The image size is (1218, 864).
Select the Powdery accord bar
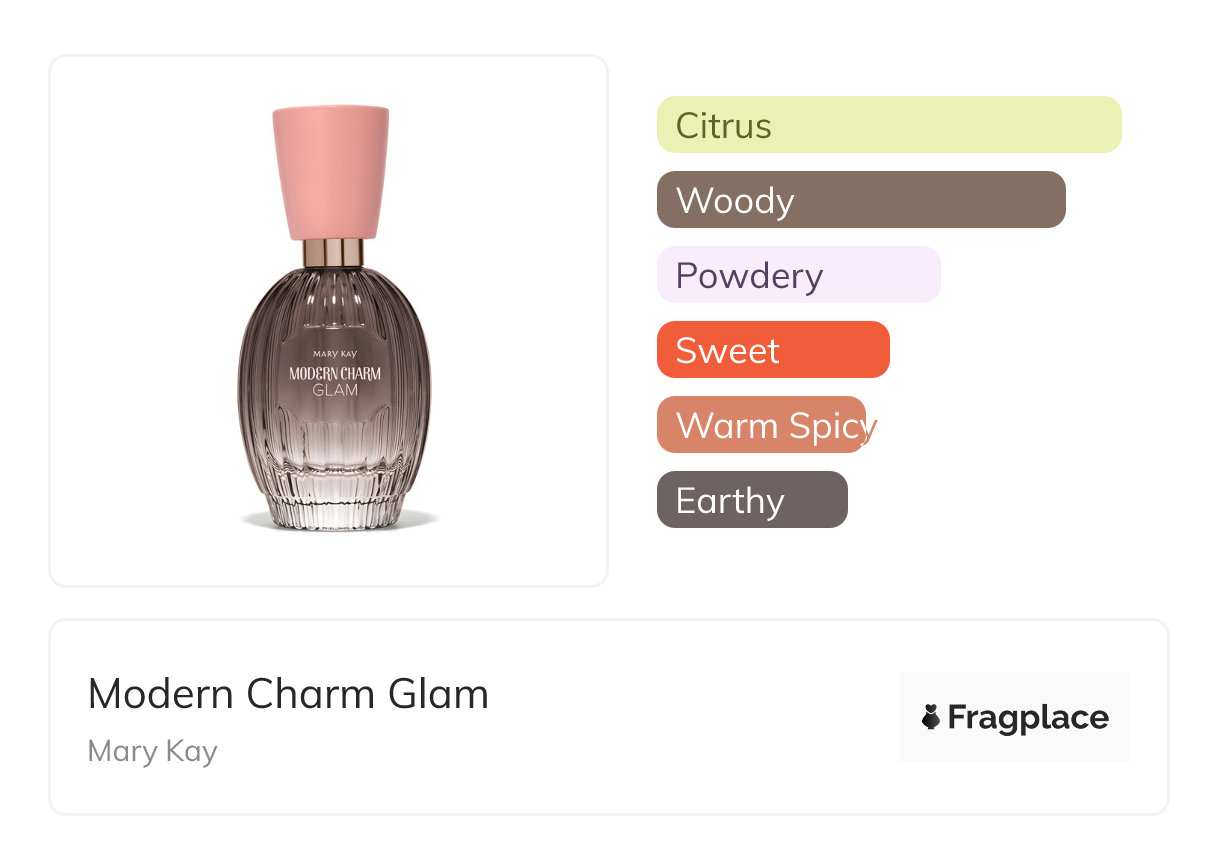click(798, 275)
